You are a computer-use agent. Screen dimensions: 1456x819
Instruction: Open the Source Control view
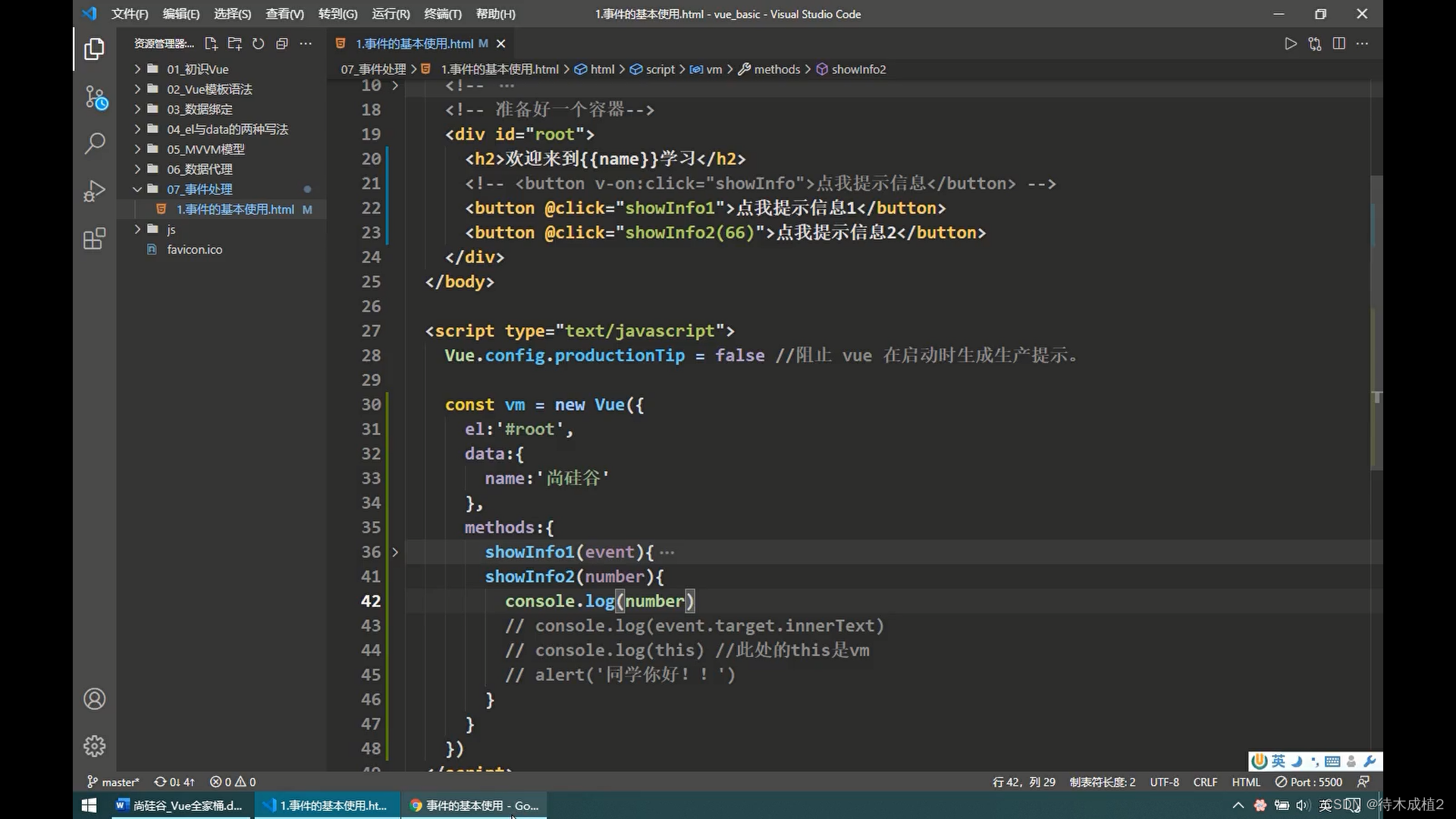pos(96,97)
